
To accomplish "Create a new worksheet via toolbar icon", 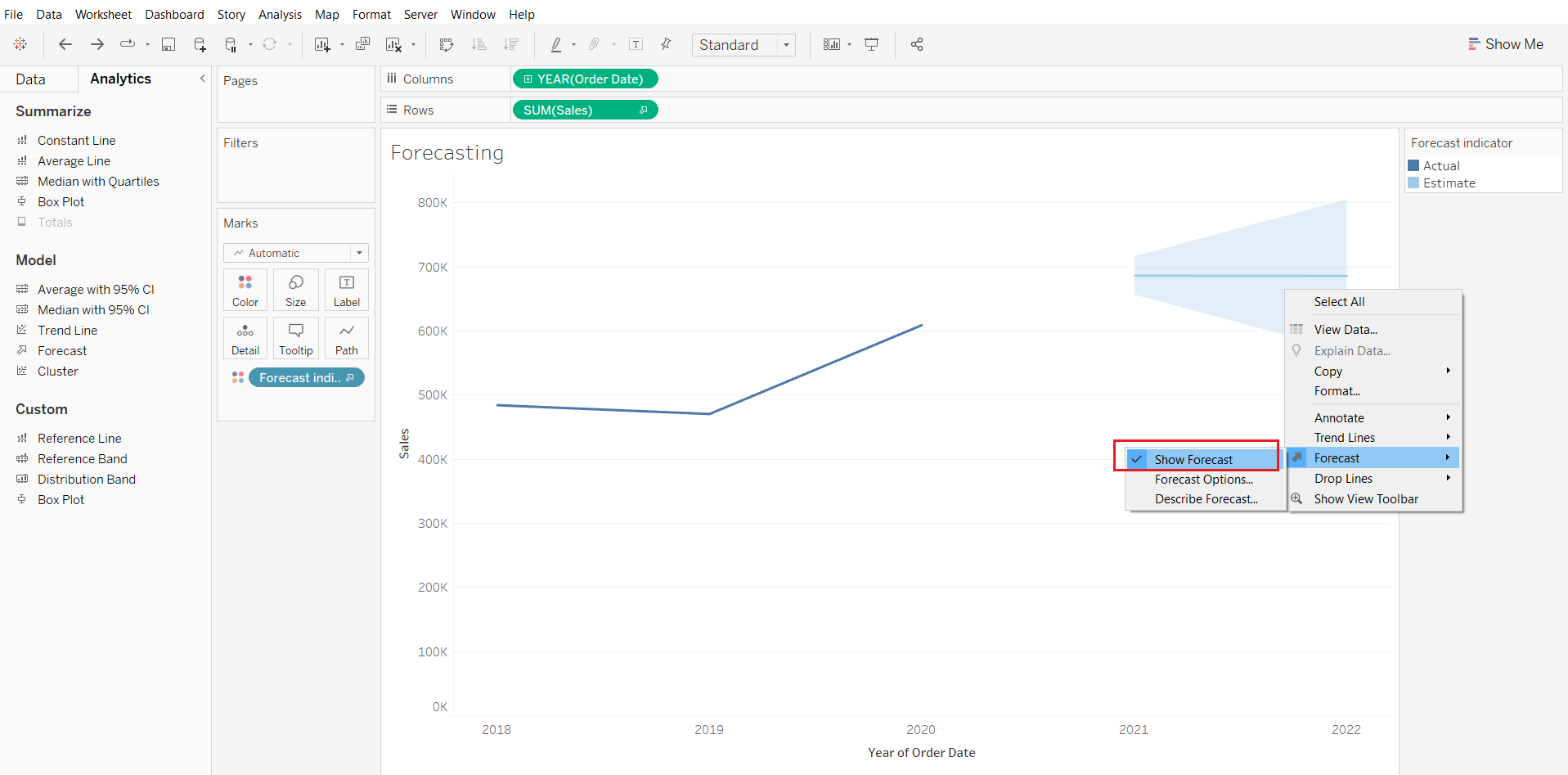I will coord(322,44).
